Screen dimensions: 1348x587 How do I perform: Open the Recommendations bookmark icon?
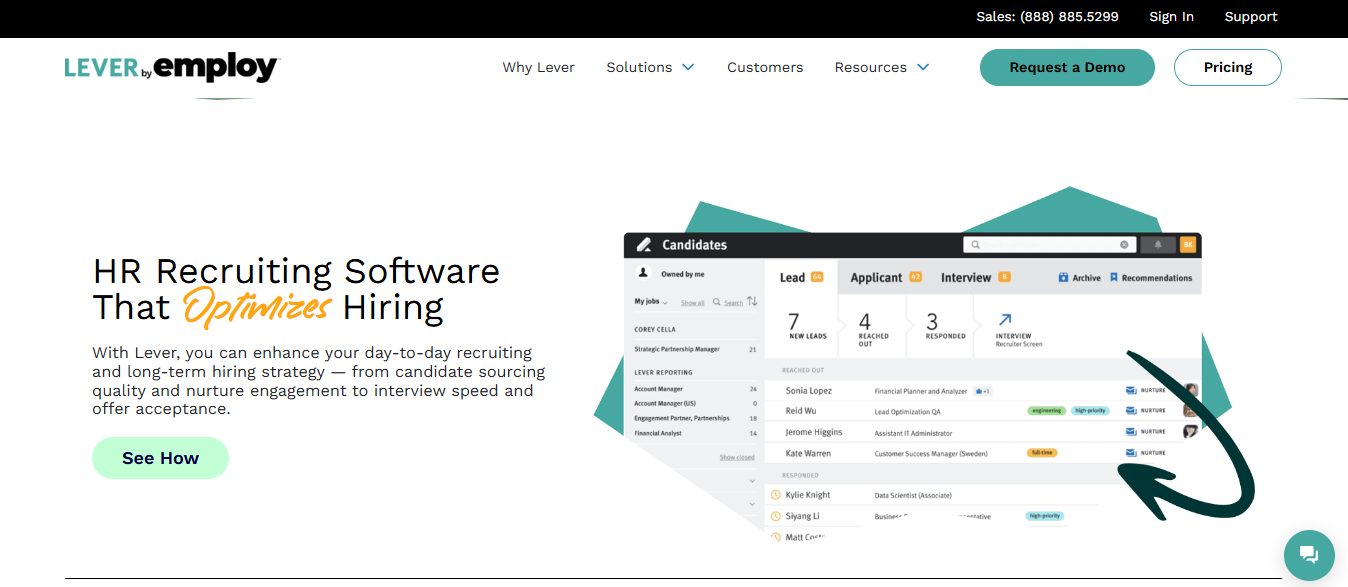(x=1113, y=278)
